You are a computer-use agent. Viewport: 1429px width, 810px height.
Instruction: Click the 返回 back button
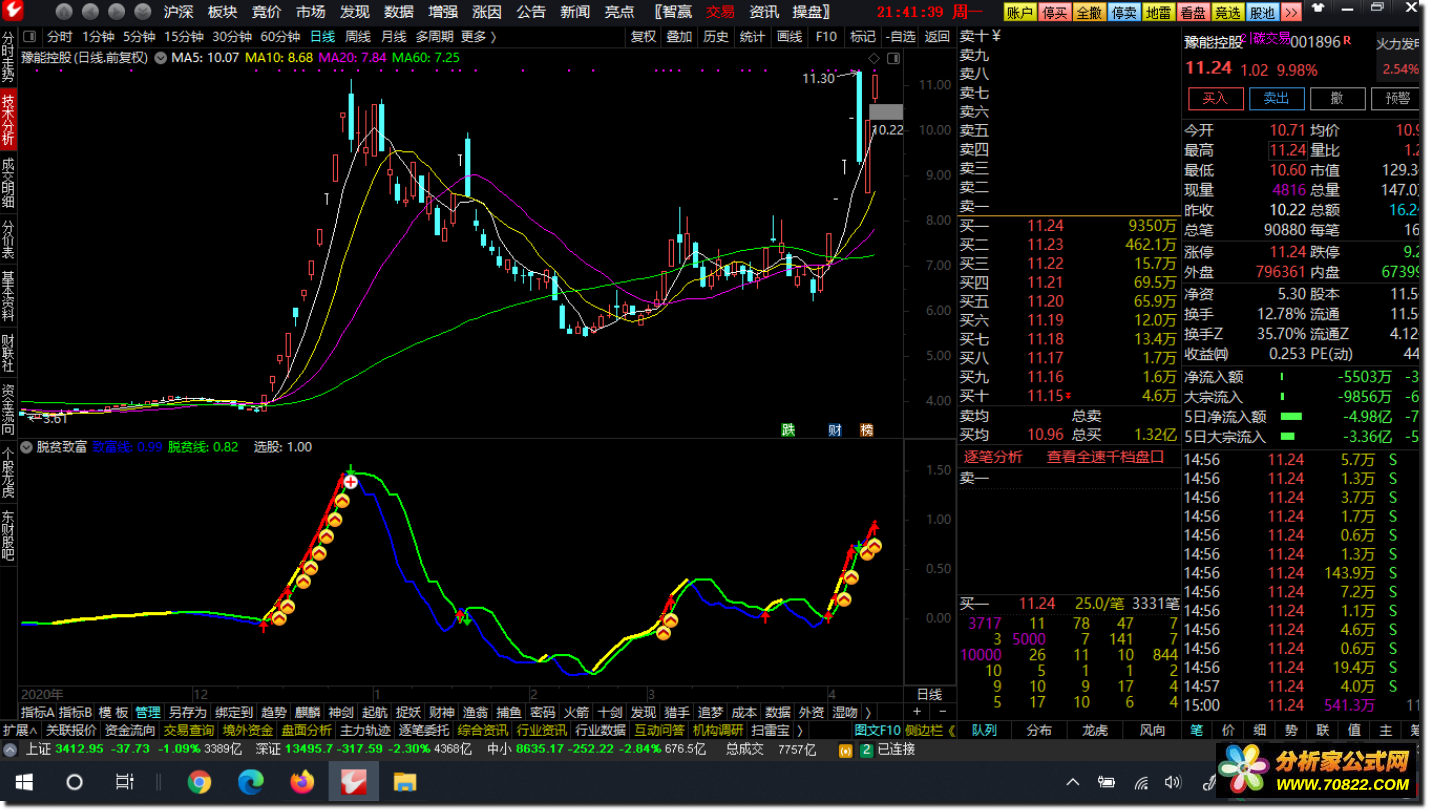pos(937,37)
